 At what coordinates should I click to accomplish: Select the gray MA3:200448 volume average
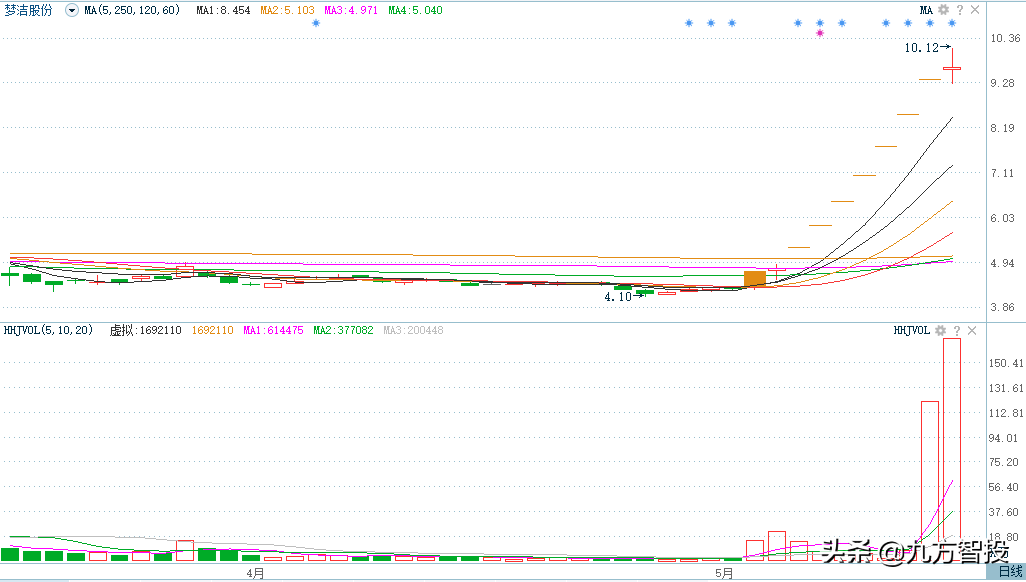(x=413, y=331)
